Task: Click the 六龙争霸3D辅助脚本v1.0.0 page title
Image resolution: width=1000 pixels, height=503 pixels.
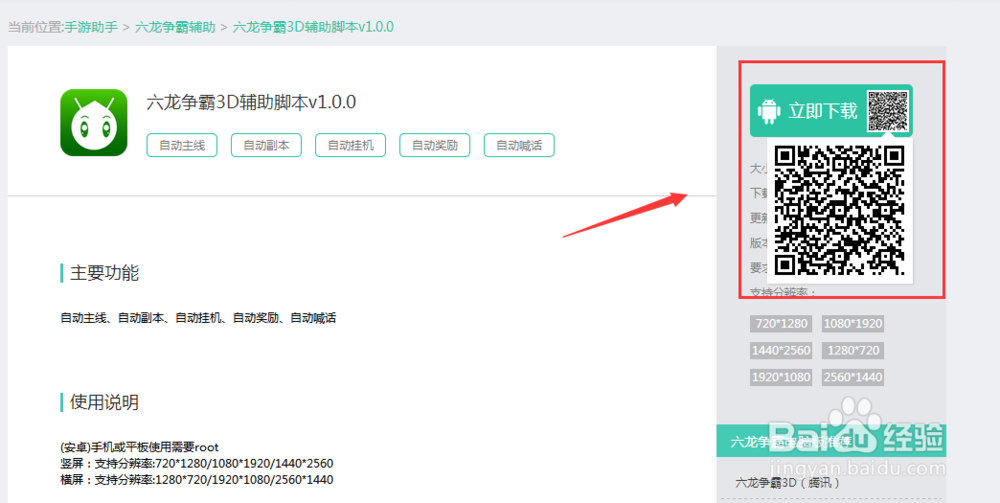Action: click(251, 102)
